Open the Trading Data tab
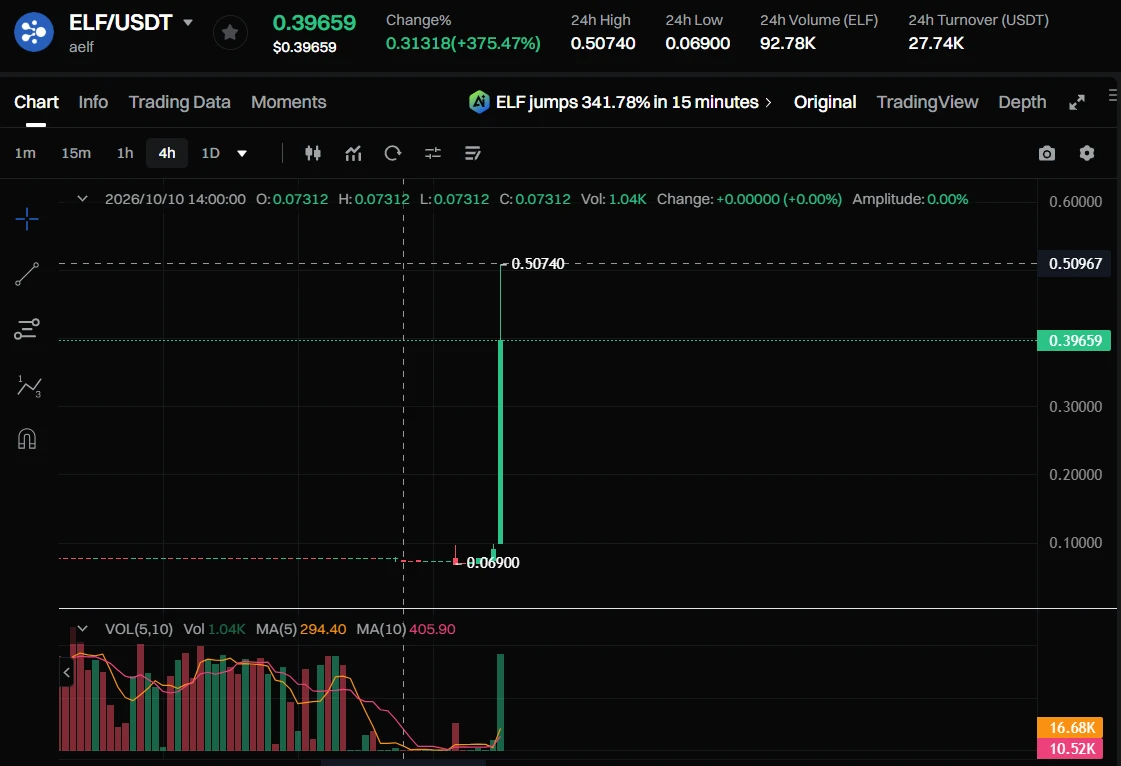 tap(179, 102)
